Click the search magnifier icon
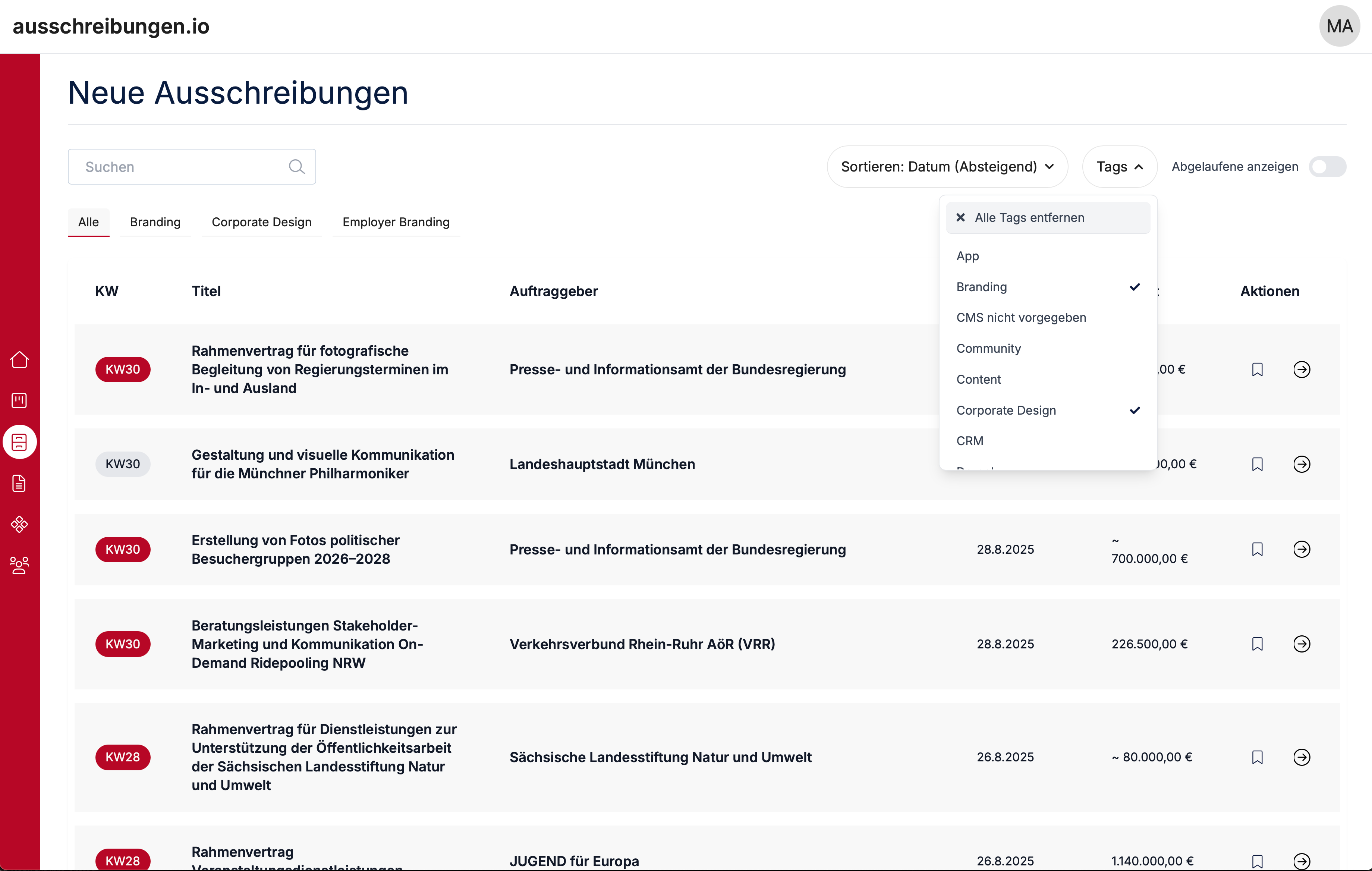Screen dimensions: 1372x871 [296, 167]
